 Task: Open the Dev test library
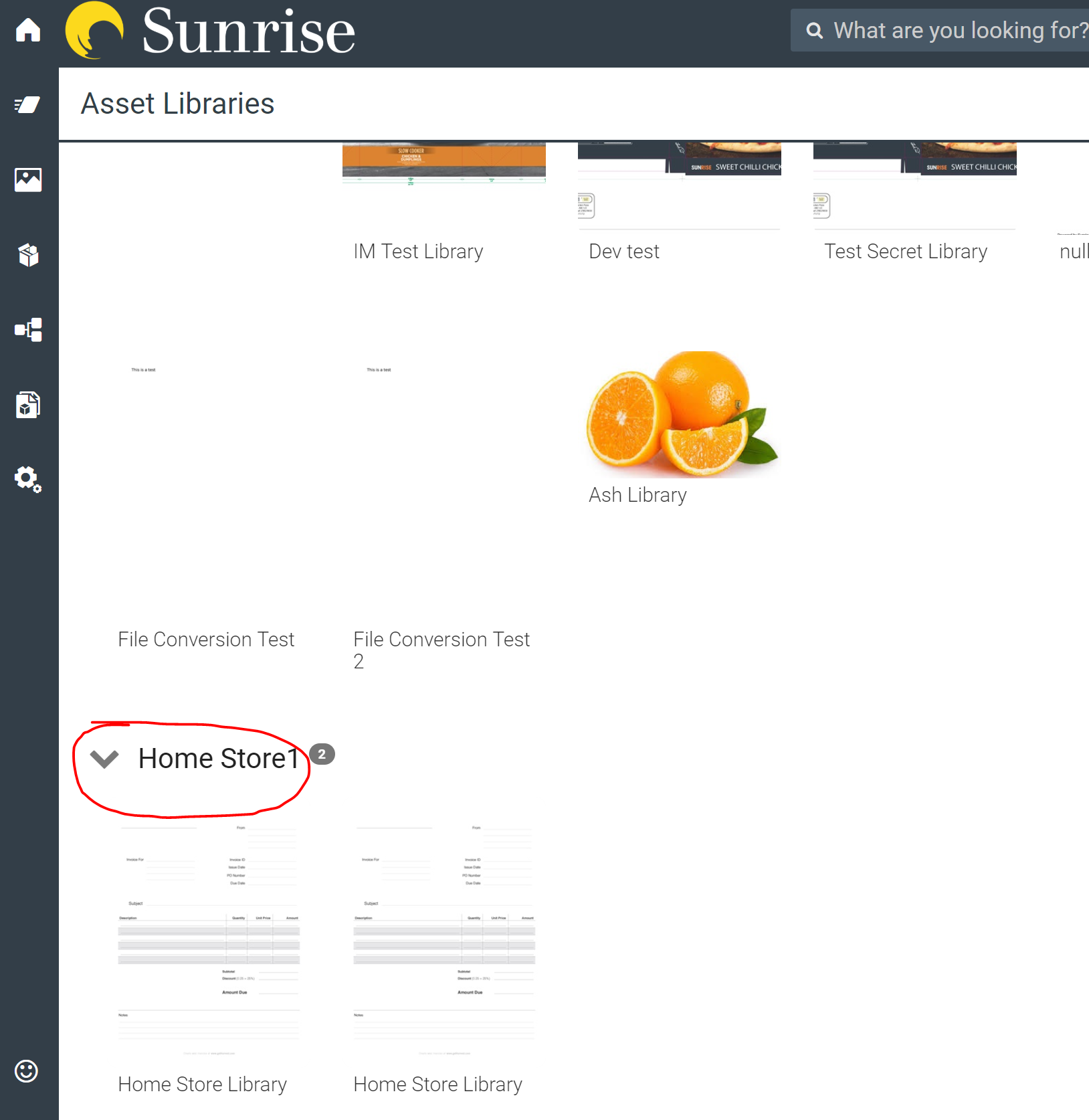pyautogui.click(x=623, y=252)
